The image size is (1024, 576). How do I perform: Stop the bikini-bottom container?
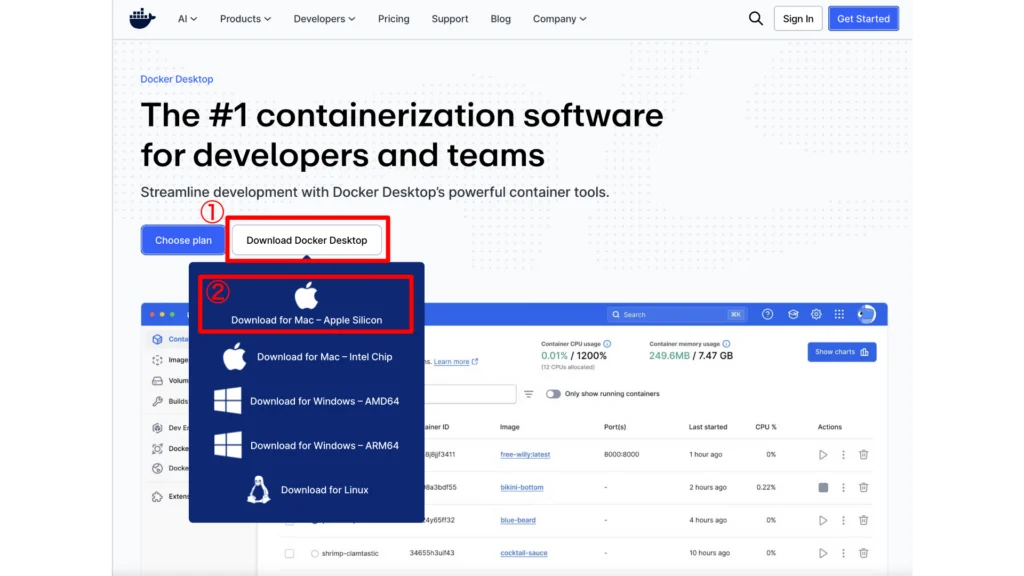pyautogui.click(x=823, y=487)
